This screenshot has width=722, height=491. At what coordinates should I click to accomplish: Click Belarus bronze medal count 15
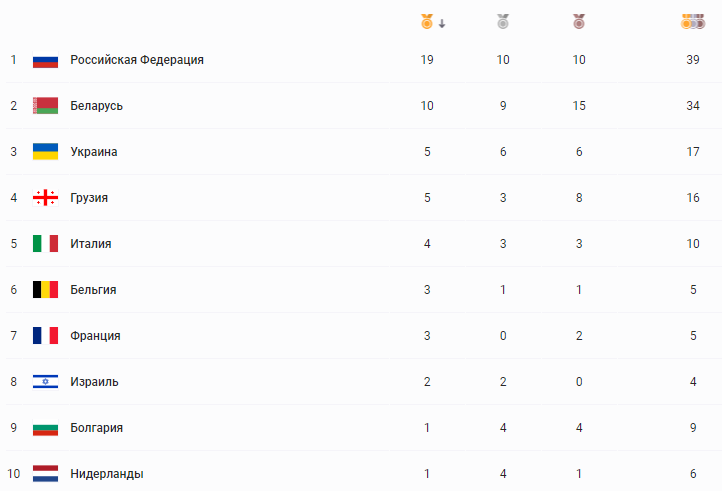click(x=579, y=106)
